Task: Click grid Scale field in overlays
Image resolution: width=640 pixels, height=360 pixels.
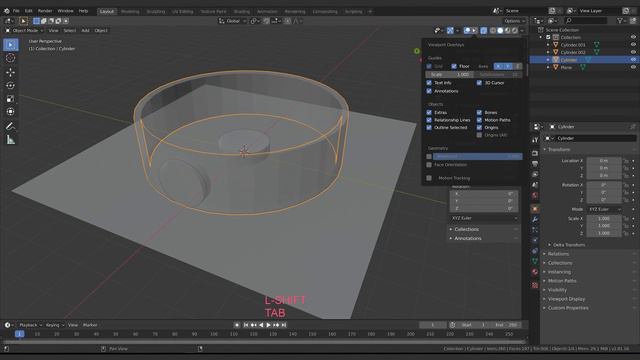Action: click(x=449, y=75)
